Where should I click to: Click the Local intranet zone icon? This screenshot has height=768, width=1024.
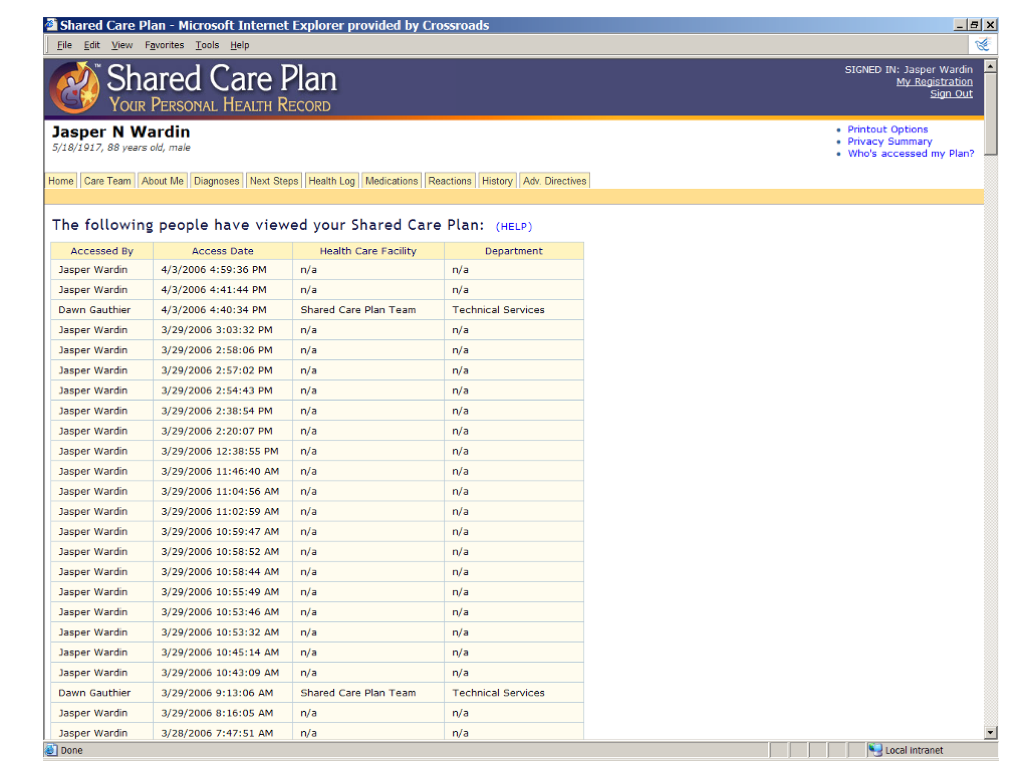875,750
